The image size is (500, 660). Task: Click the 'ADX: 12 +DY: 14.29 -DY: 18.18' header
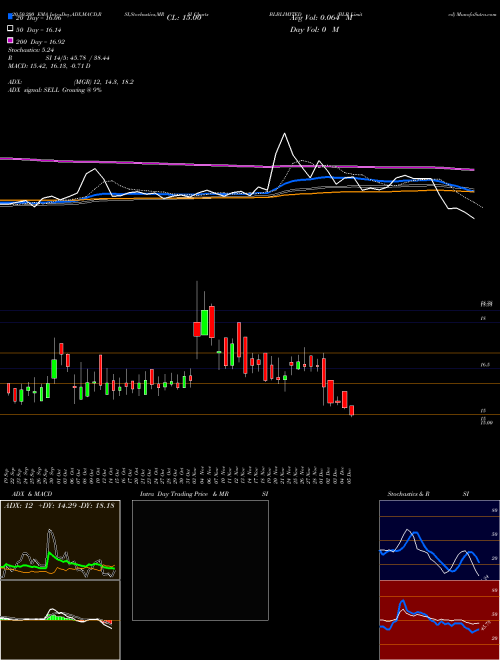(x=59, y=505)
